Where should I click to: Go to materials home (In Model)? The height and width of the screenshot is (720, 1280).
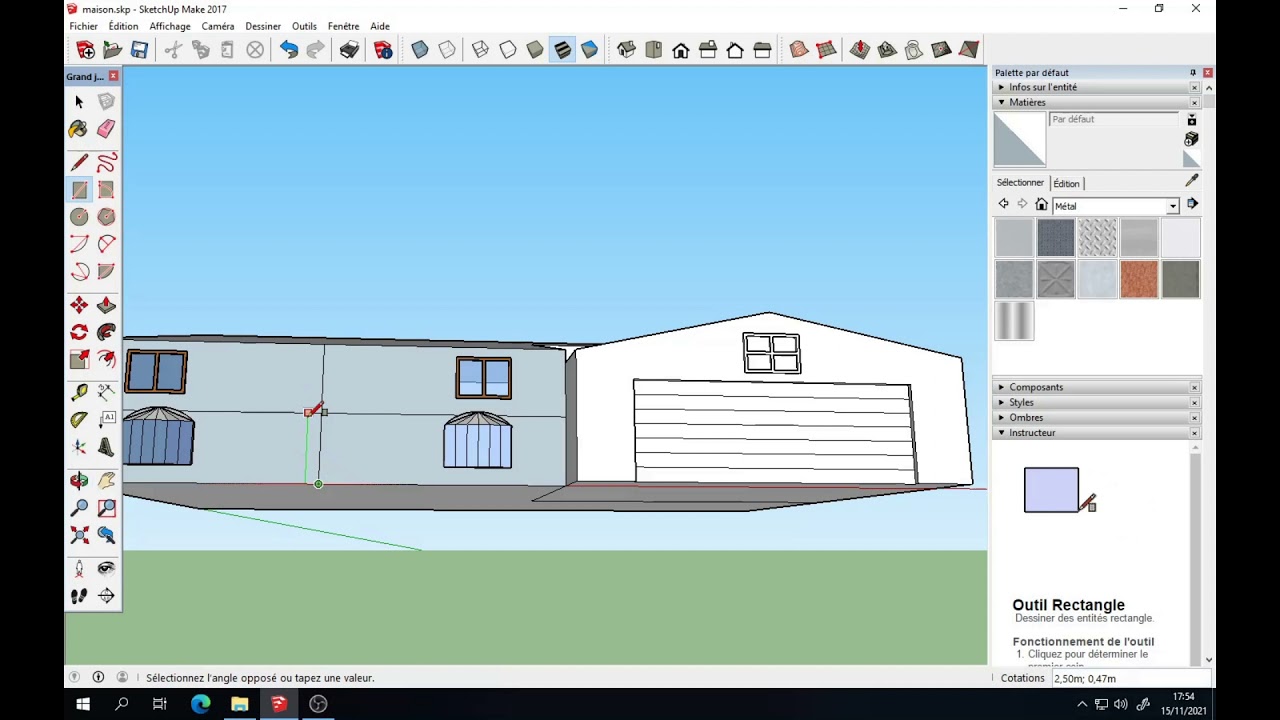1041,204
